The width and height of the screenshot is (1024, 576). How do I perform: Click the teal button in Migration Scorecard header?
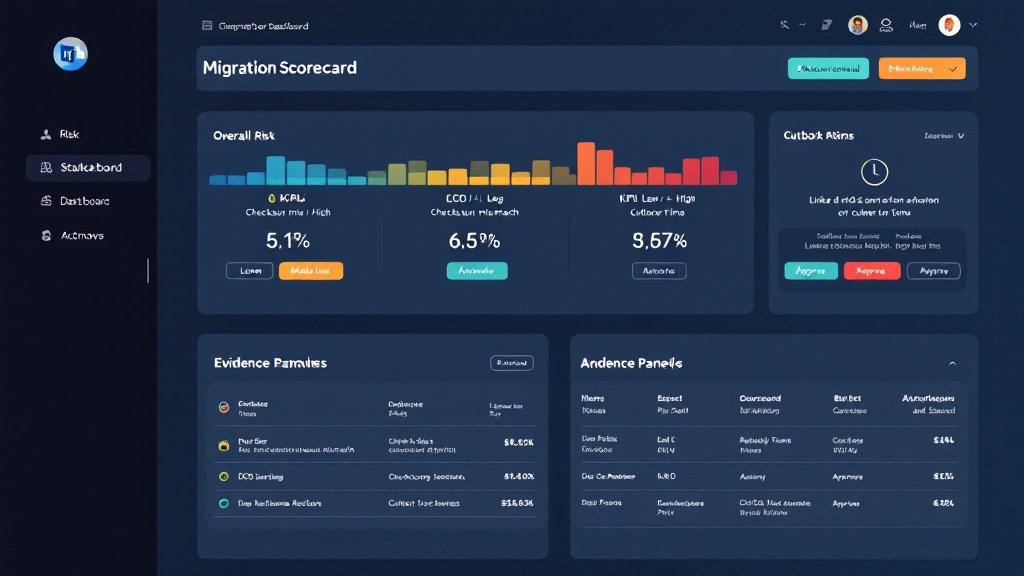coord(828,69)
